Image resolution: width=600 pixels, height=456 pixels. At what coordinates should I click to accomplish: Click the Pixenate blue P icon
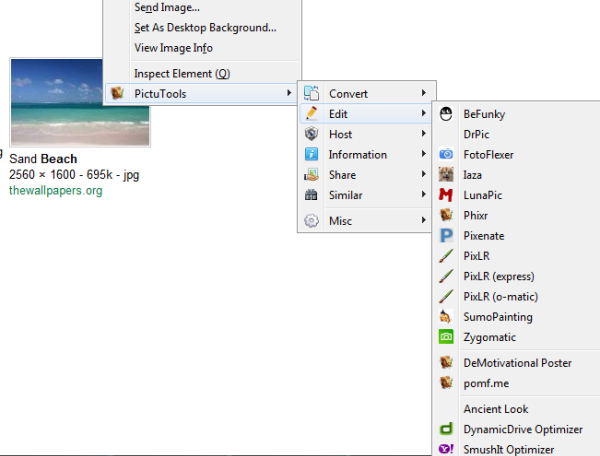(x=447, y=236)
